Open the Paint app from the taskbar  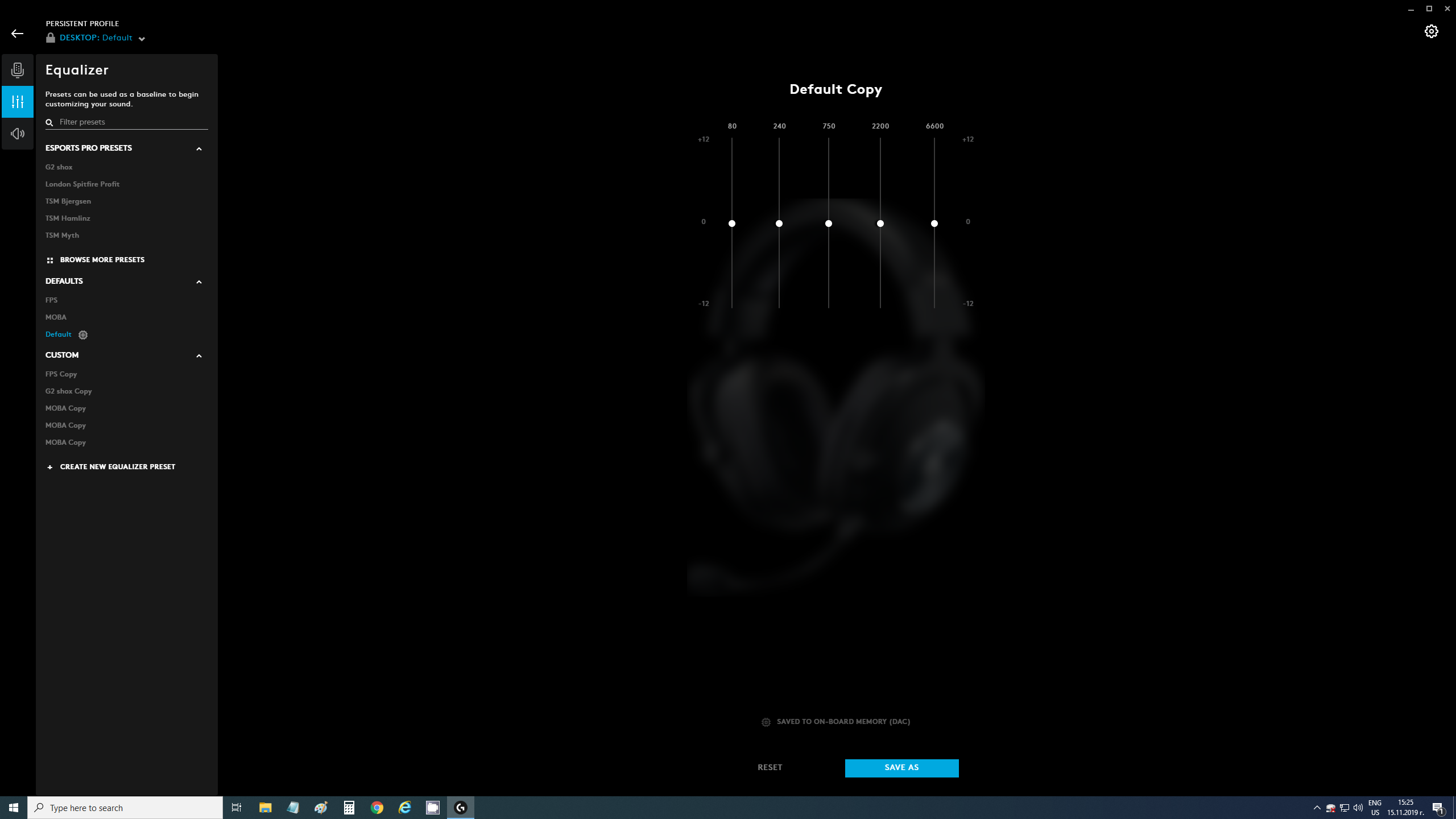(x=321, y=808)
